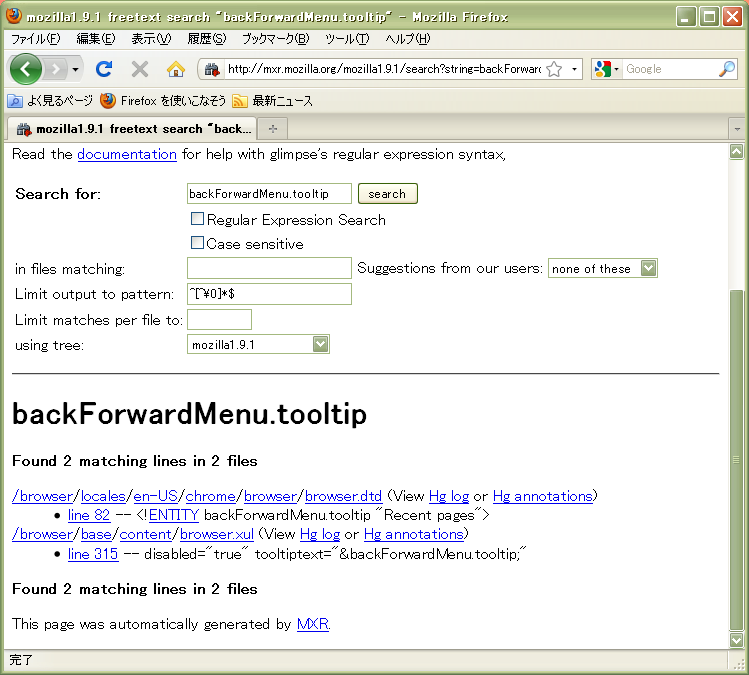Click the site favicon in address bar
Image resolution: width=749 pixels, height=675 pixels.
click(x=212, y=70)
